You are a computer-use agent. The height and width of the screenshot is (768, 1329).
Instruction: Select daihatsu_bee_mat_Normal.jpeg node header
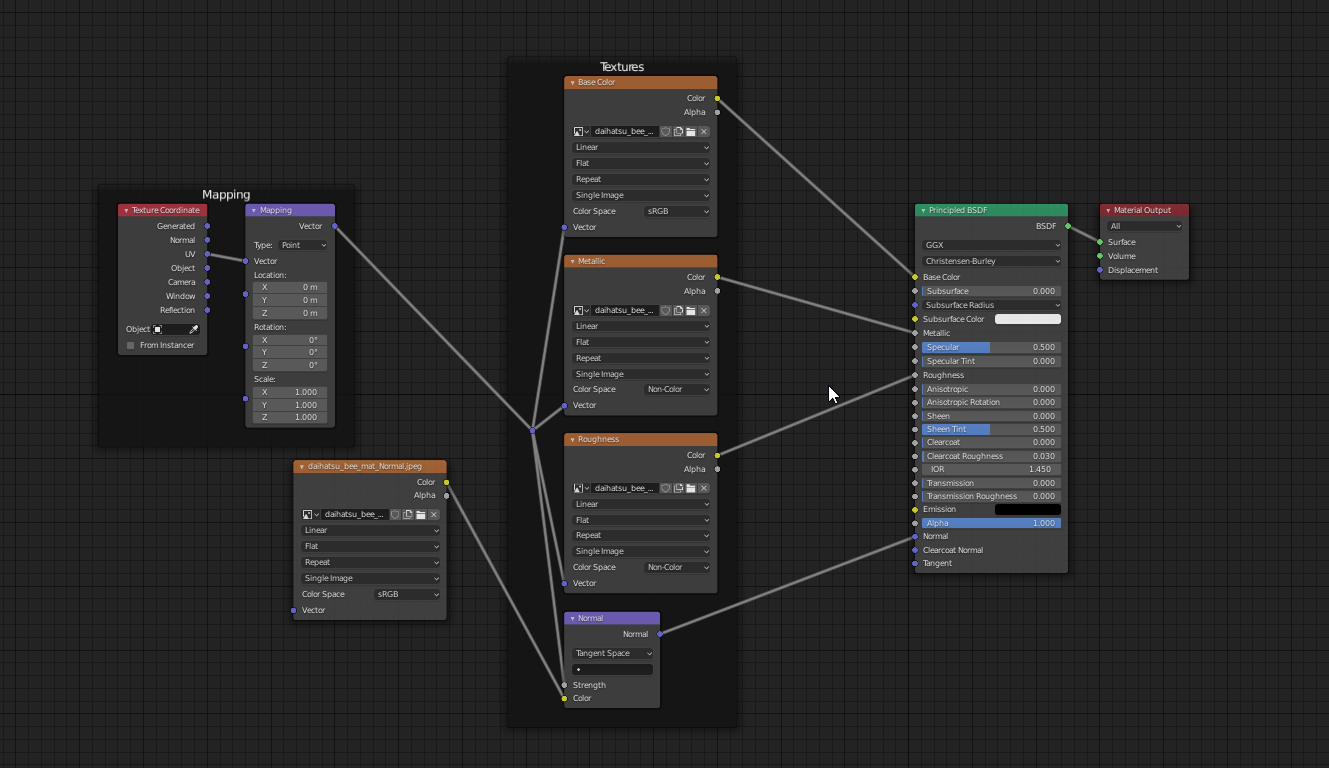(x=370, y=466)
